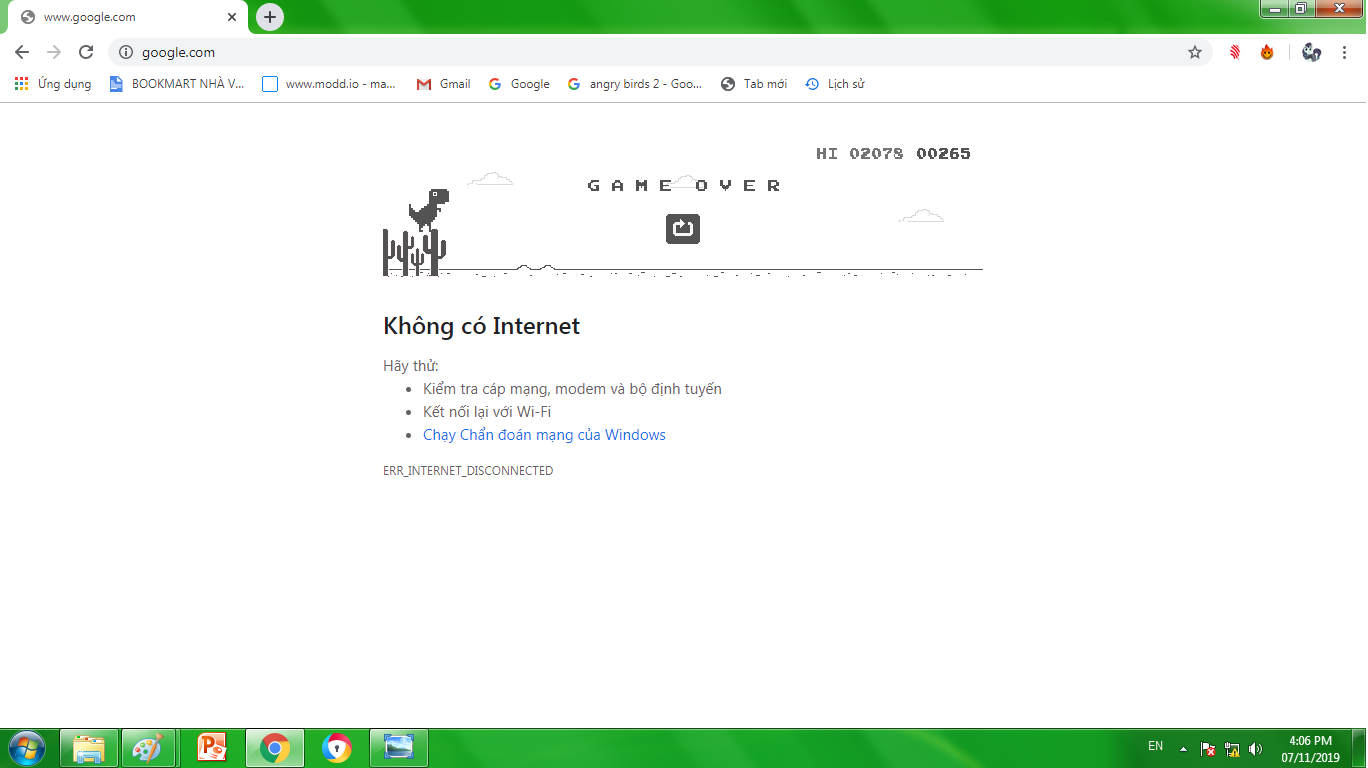Click the Kết nối lại với Wi-Fi suggestion
The image size is (1368, 768).
pyautogui.click(x=487, y=412)
